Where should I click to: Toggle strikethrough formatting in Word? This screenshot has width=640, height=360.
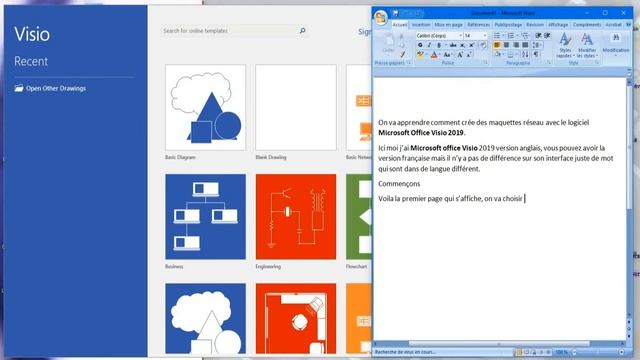coord(453,45)
